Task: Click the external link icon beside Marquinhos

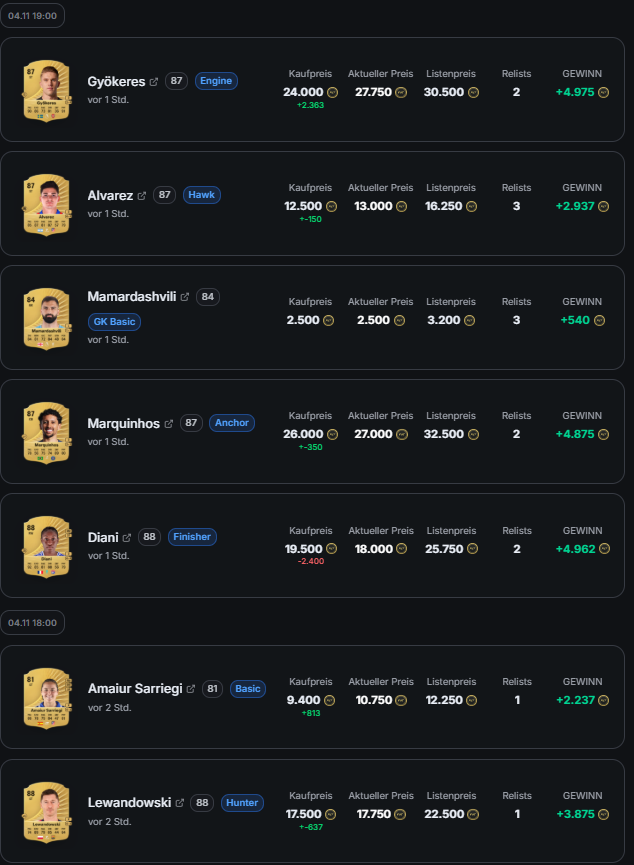Action: 168,424
